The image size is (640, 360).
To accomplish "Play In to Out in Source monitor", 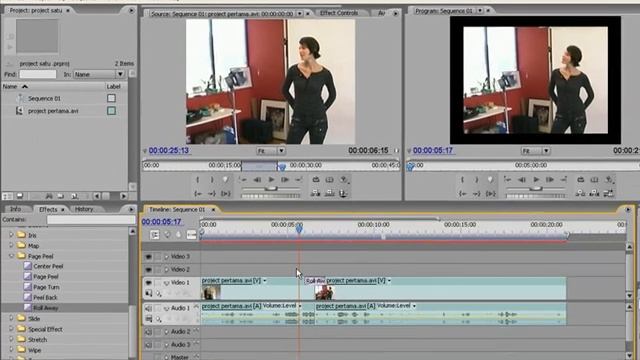I will pos(226,193).
